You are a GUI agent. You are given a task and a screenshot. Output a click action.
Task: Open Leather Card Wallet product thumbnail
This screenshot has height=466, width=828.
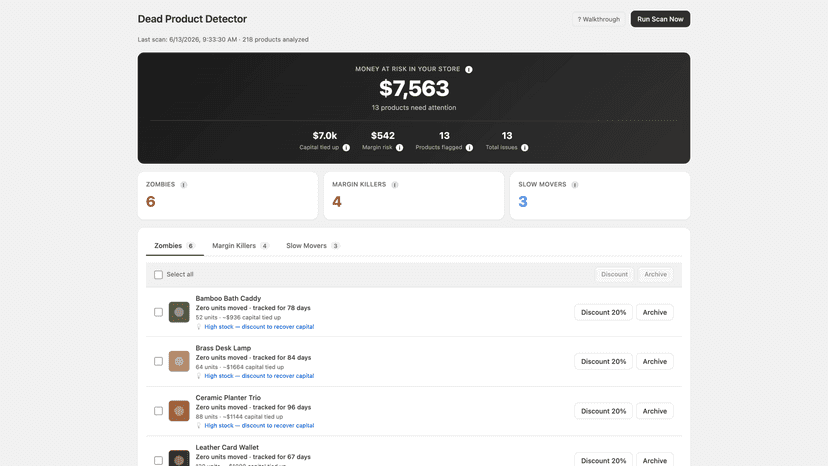pos(179,459)
